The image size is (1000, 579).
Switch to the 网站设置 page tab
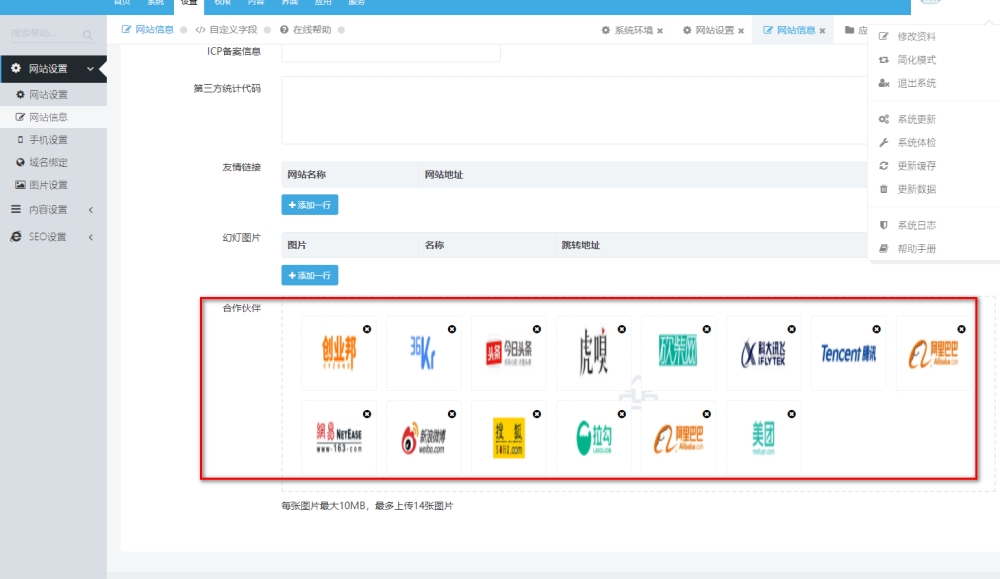click(709, 30)
